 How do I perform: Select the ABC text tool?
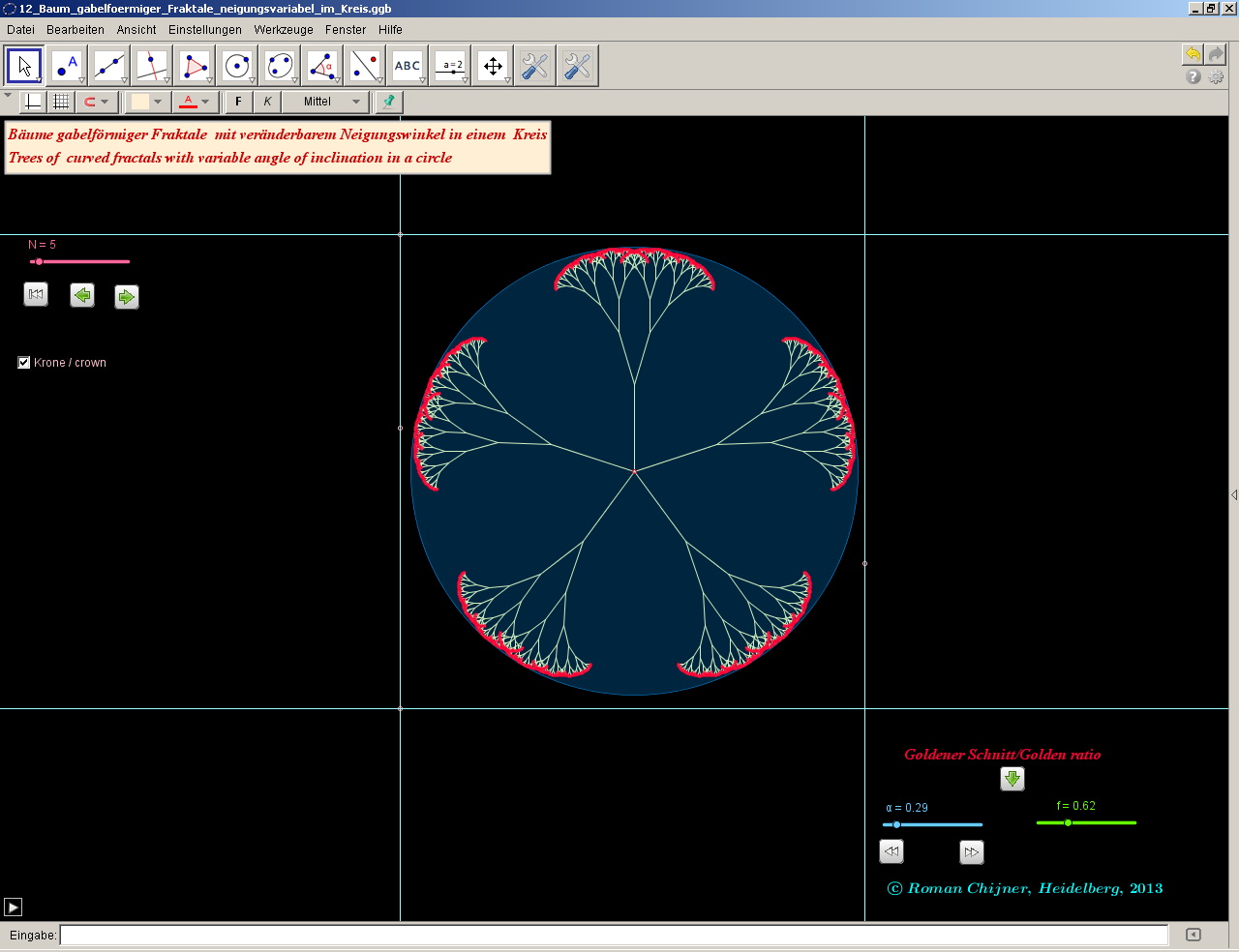pyautogui.click(x=408, y=66)
